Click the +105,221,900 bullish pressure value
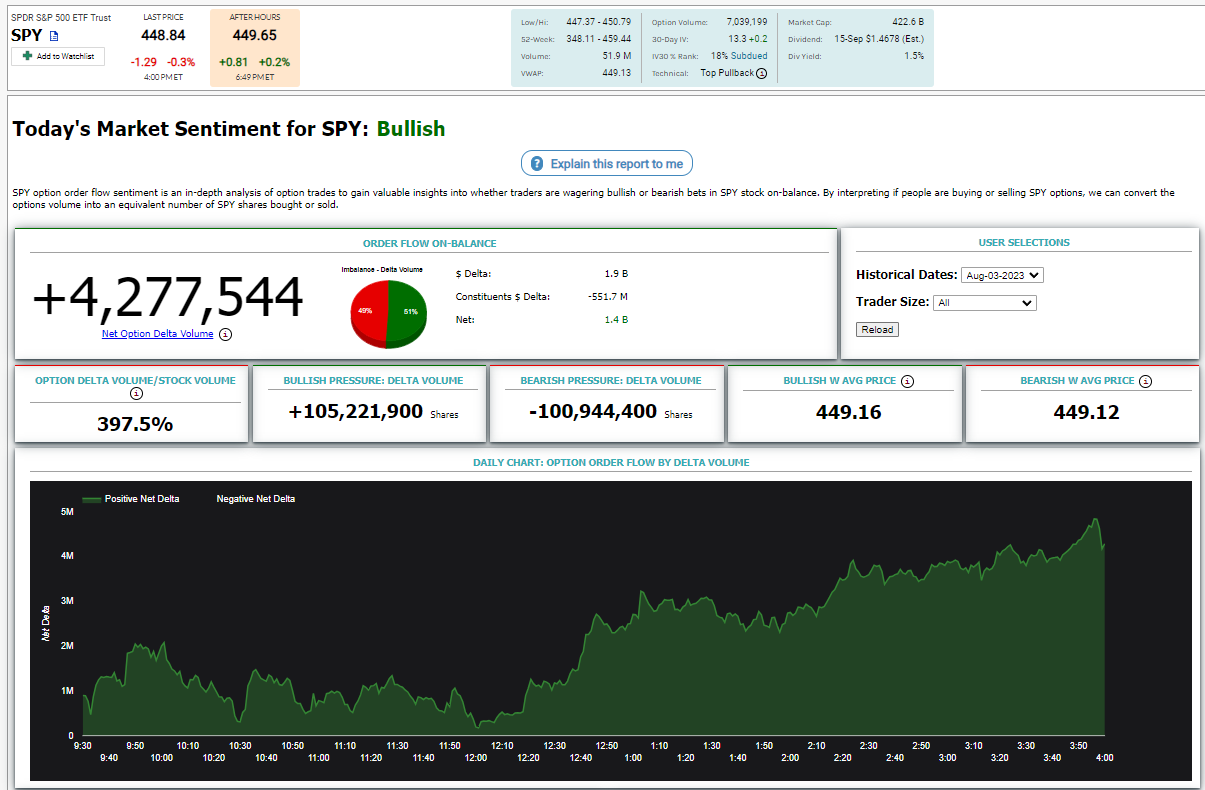 356,411
